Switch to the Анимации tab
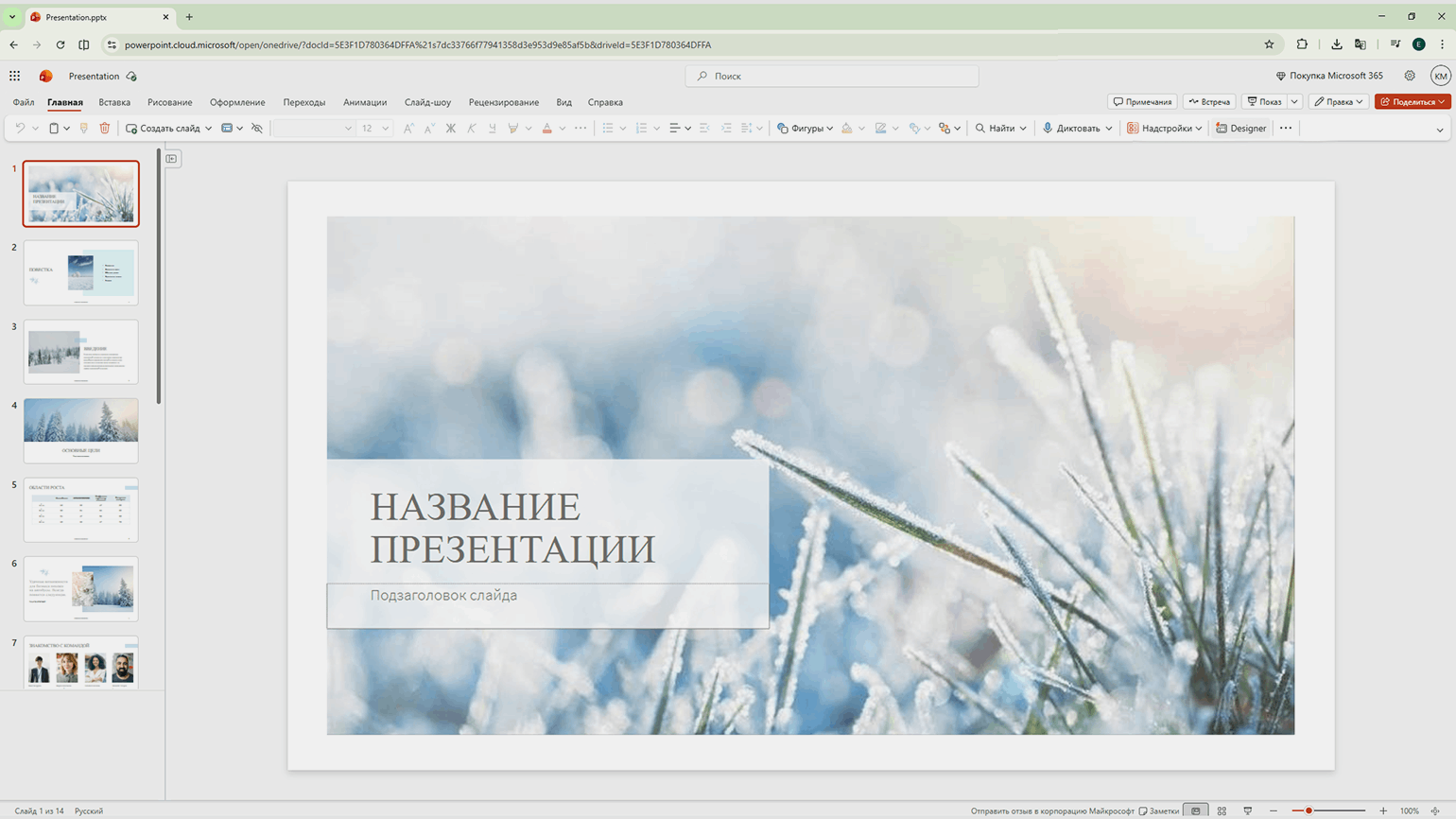The image size is (1456, 819). coord(364,102)
